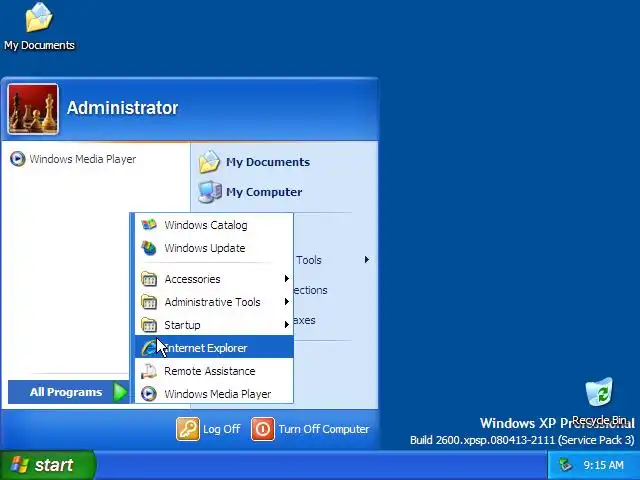Choose Administrative Tools in All Programs menu

click(x=214, y=302)
